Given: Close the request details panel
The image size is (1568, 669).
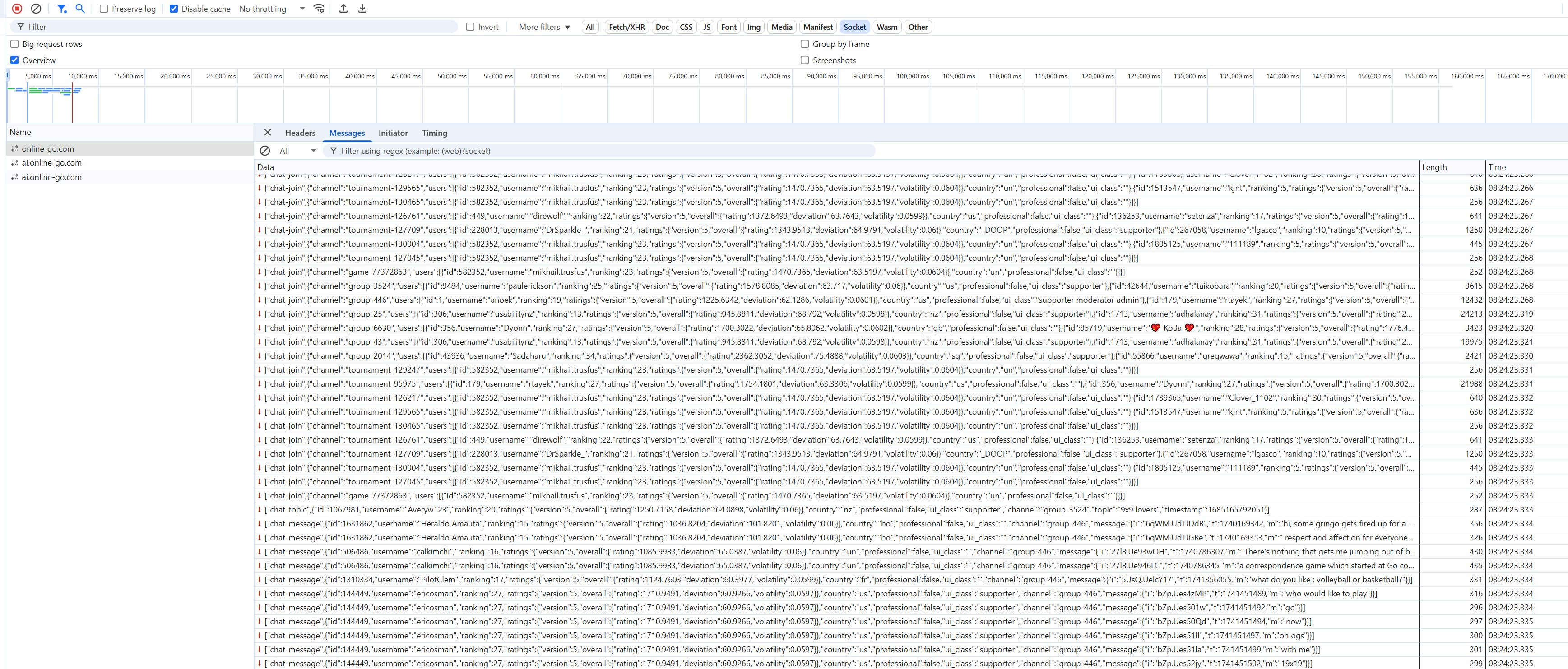Looking at the screenshot, I should point(267,133).
